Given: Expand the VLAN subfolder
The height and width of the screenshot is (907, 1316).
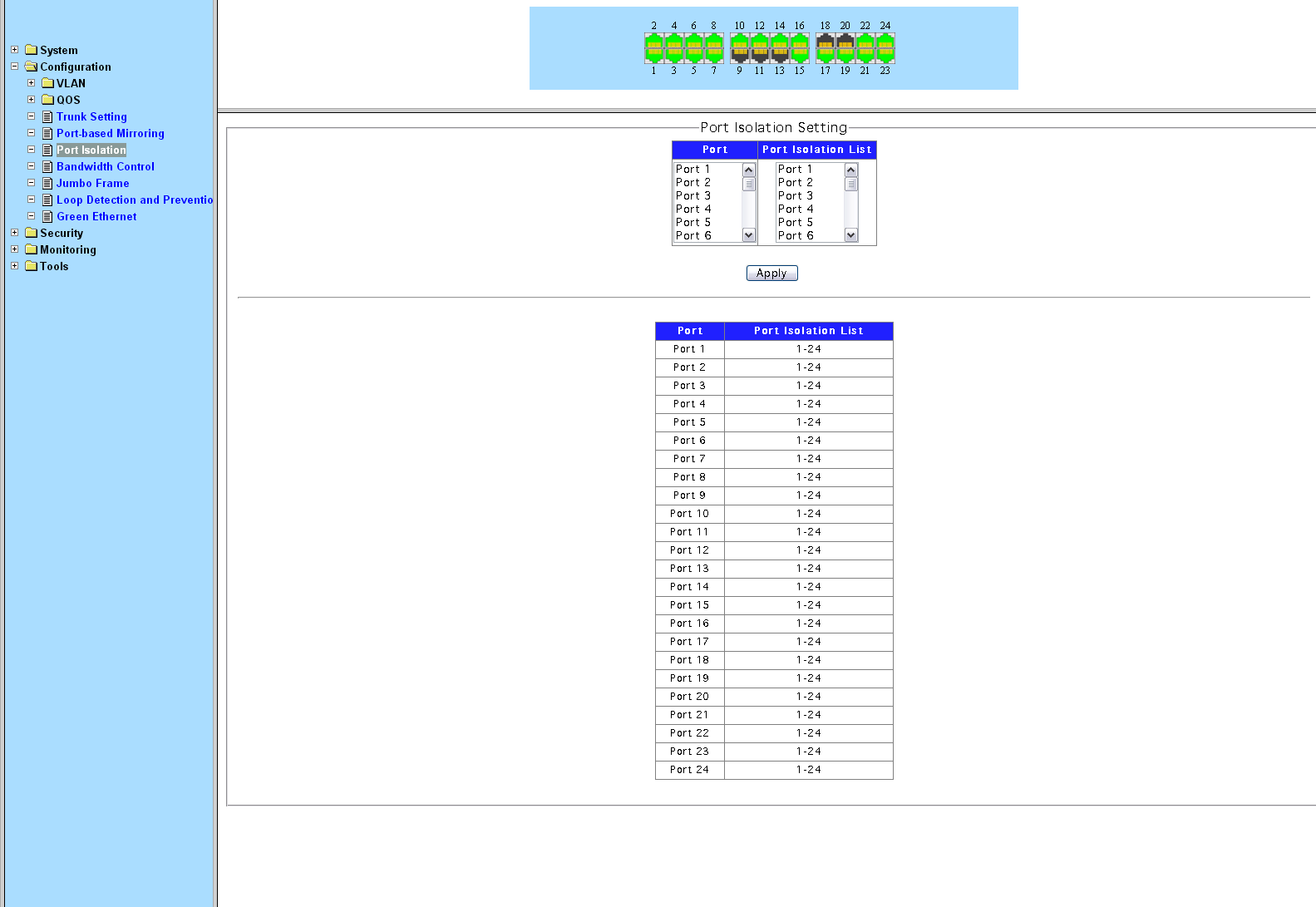Looking at the screenshot, I should pyautogui.click(x=32, y=83).
